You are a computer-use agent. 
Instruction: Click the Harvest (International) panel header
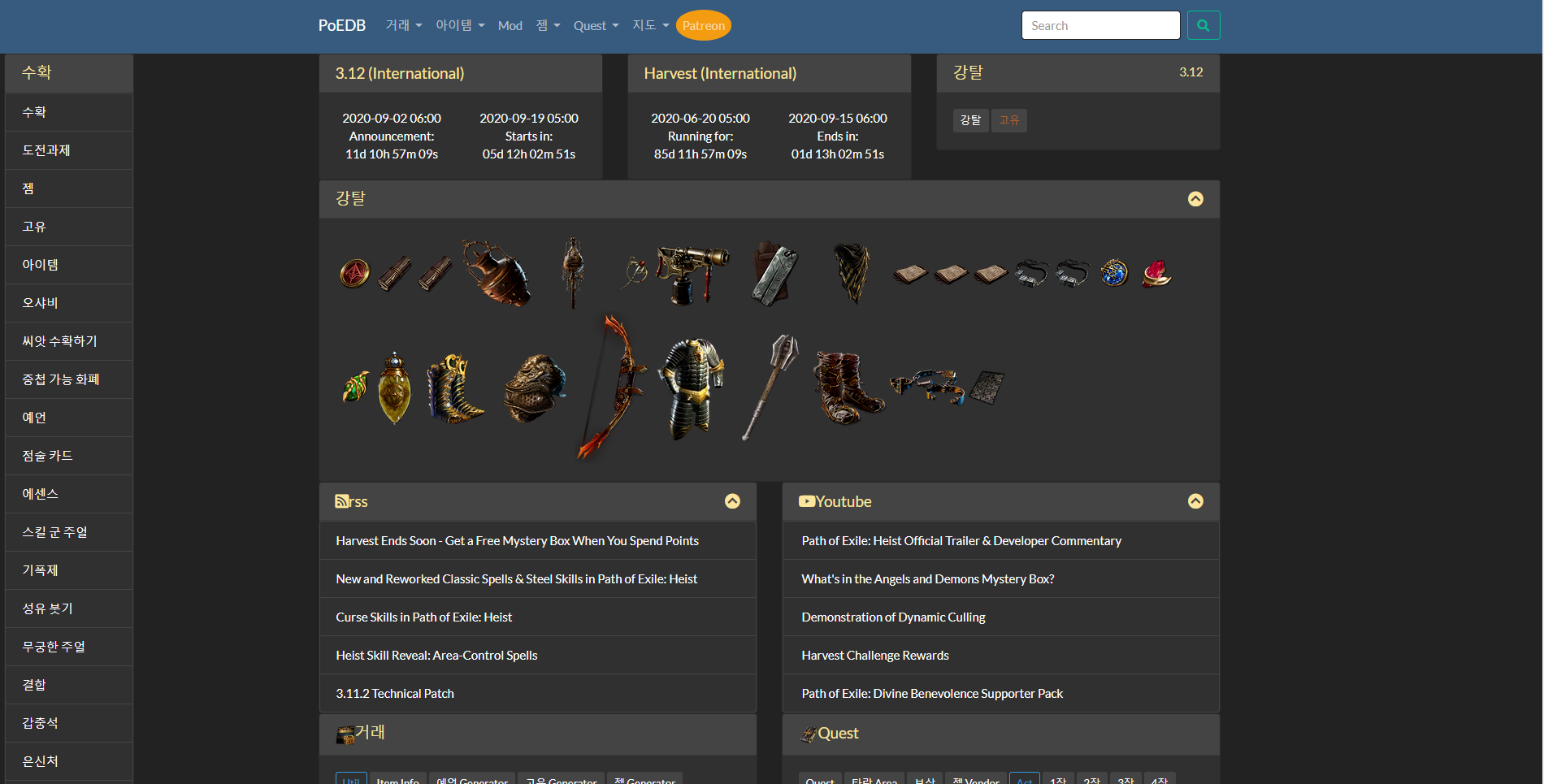[x=769, y=73]
